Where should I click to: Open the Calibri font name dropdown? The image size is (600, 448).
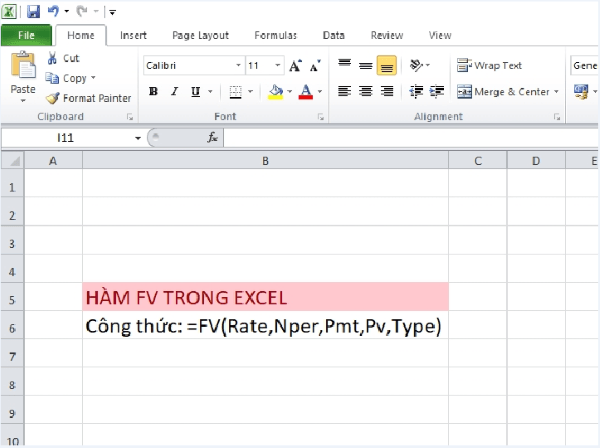click(238, 65)
